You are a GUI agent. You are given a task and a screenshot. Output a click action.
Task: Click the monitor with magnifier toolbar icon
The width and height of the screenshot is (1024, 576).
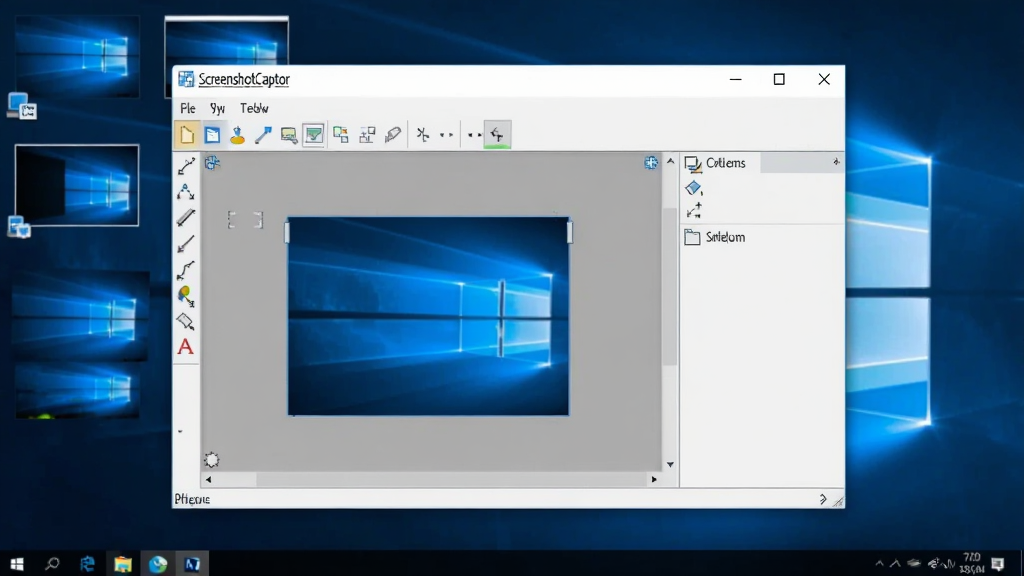coord(289,135)
